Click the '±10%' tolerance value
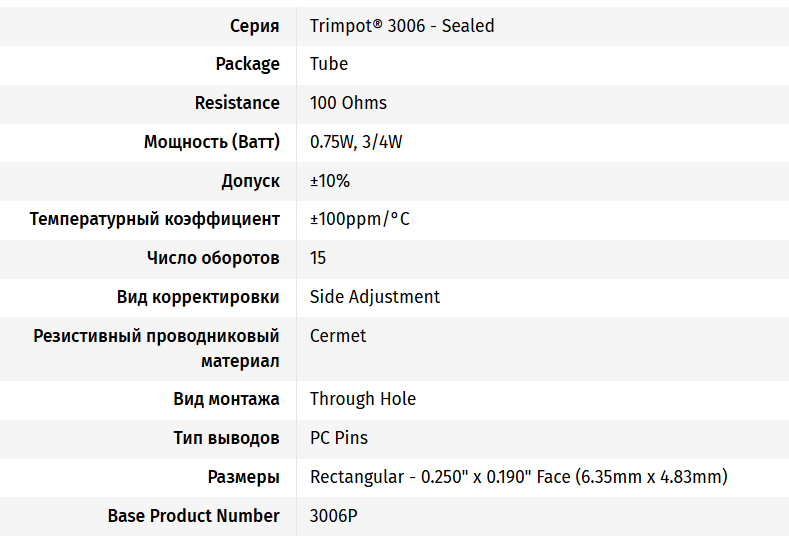 [330, 181]
